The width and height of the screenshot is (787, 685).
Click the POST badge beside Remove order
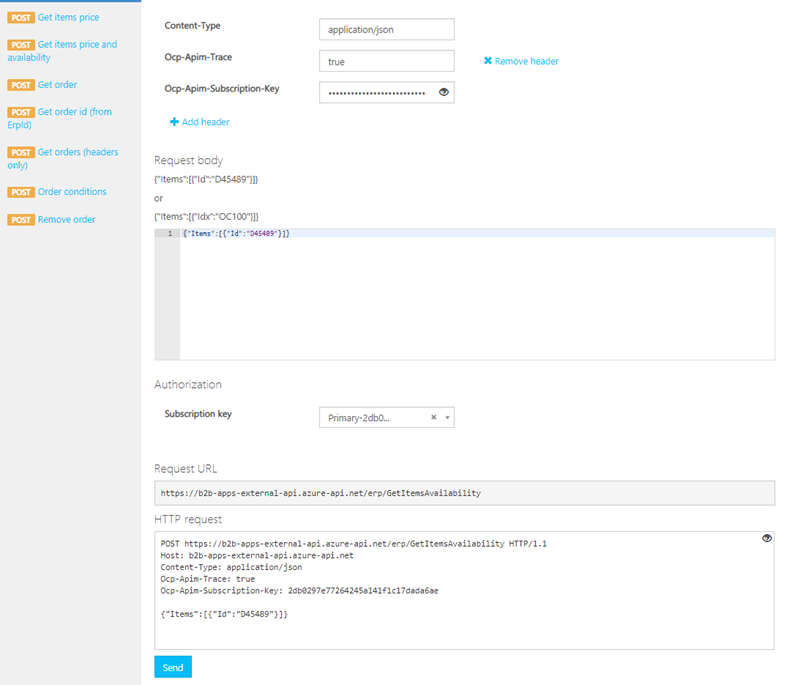click(21, 220)
